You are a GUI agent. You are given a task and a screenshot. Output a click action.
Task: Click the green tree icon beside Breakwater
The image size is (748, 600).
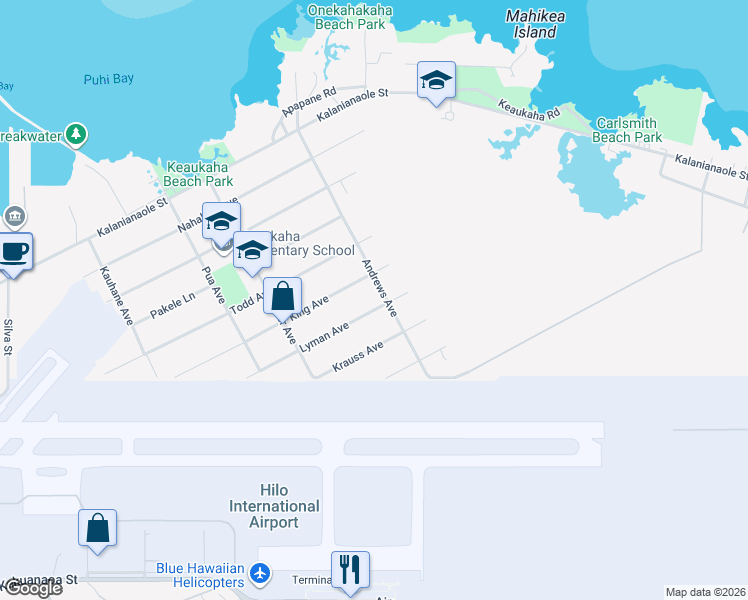[x=77, y=134]
